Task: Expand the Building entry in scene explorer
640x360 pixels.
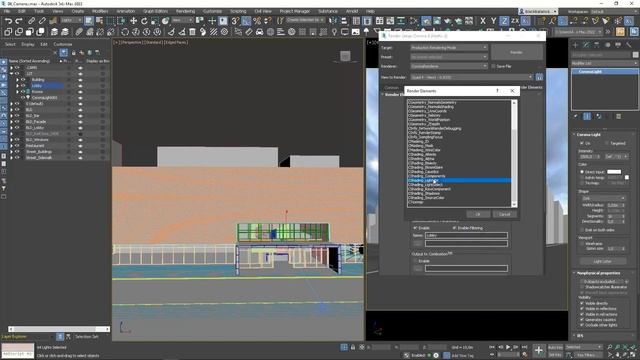Action: (18, 80)
